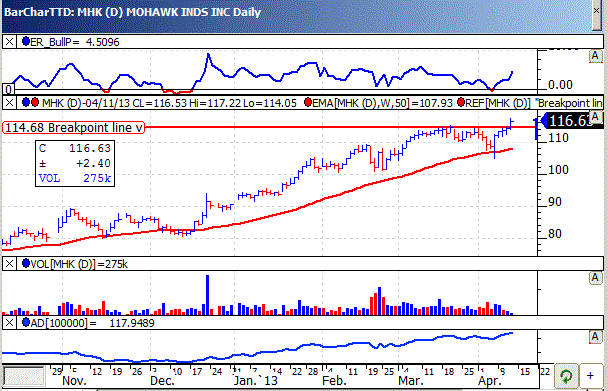
Task: Close the VOL[MHK (D)] volume pane
Action: [x=9, y=264]
